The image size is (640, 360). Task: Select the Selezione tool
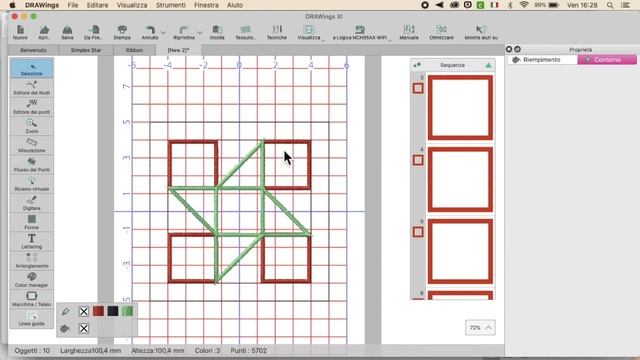[31, 68]
